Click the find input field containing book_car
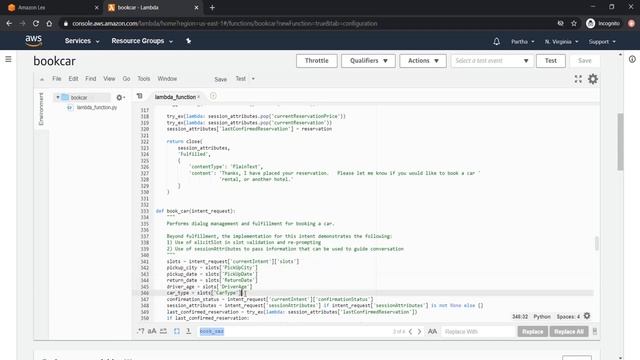 294,331
